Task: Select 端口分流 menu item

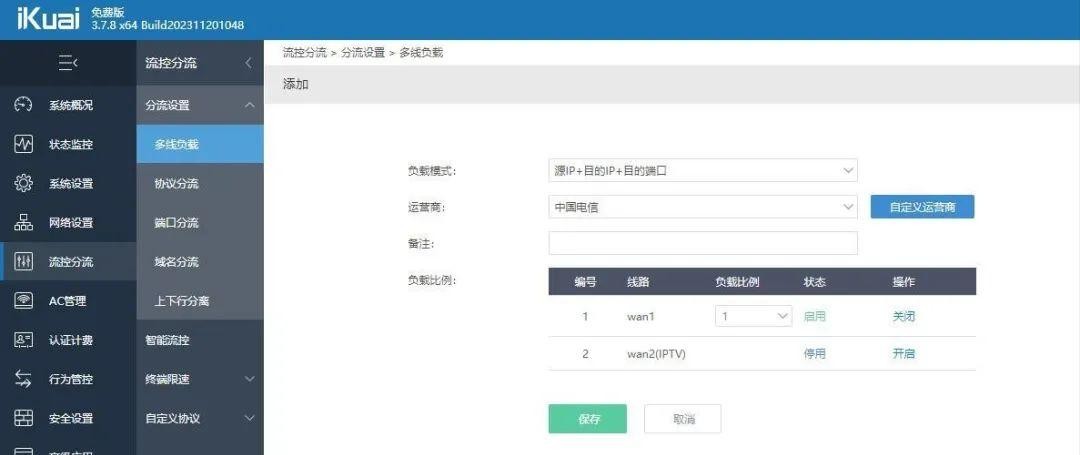Action: (x=176, y=222)
